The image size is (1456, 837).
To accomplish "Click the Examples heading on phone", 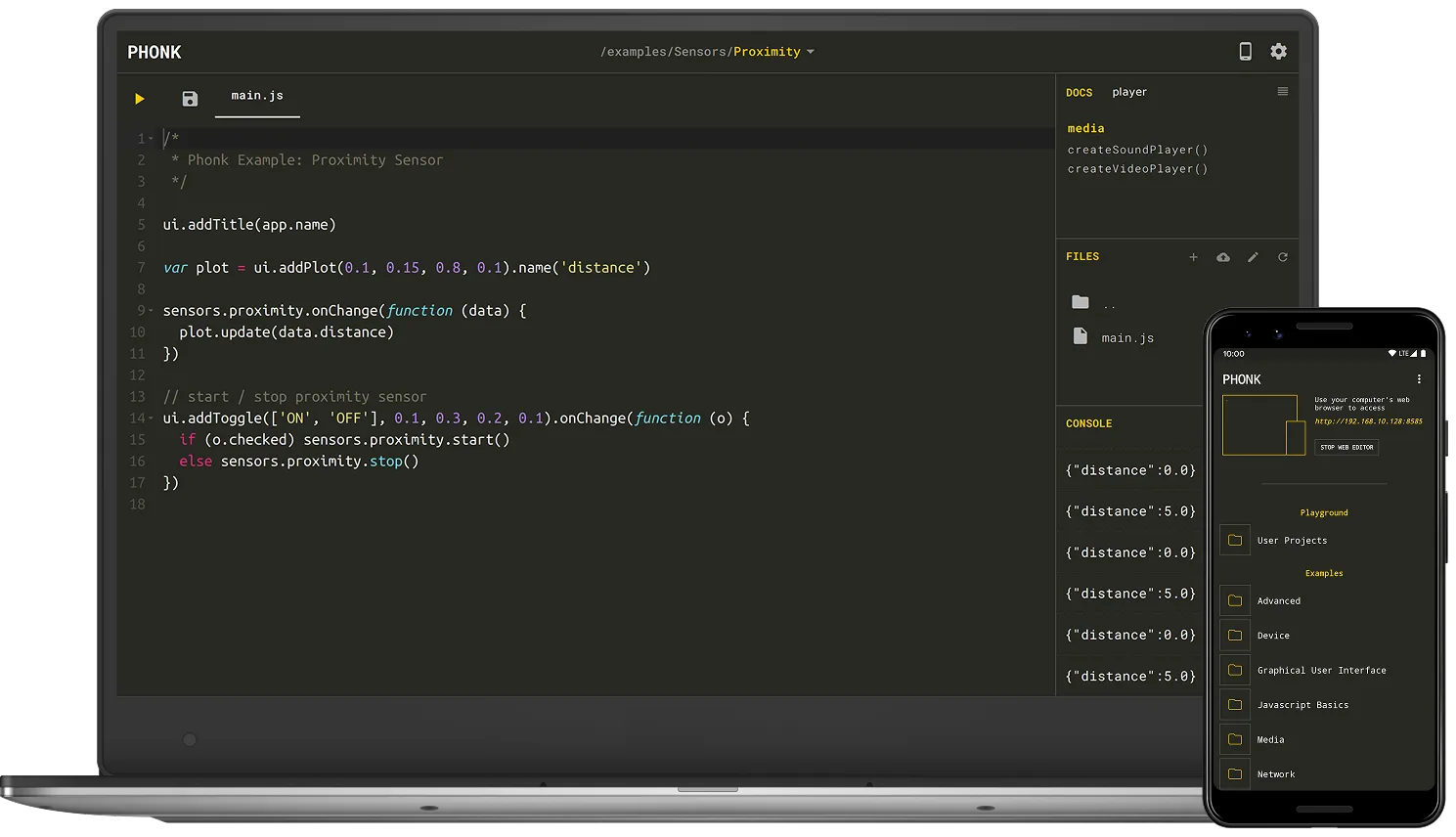I will click(1324, 573).
